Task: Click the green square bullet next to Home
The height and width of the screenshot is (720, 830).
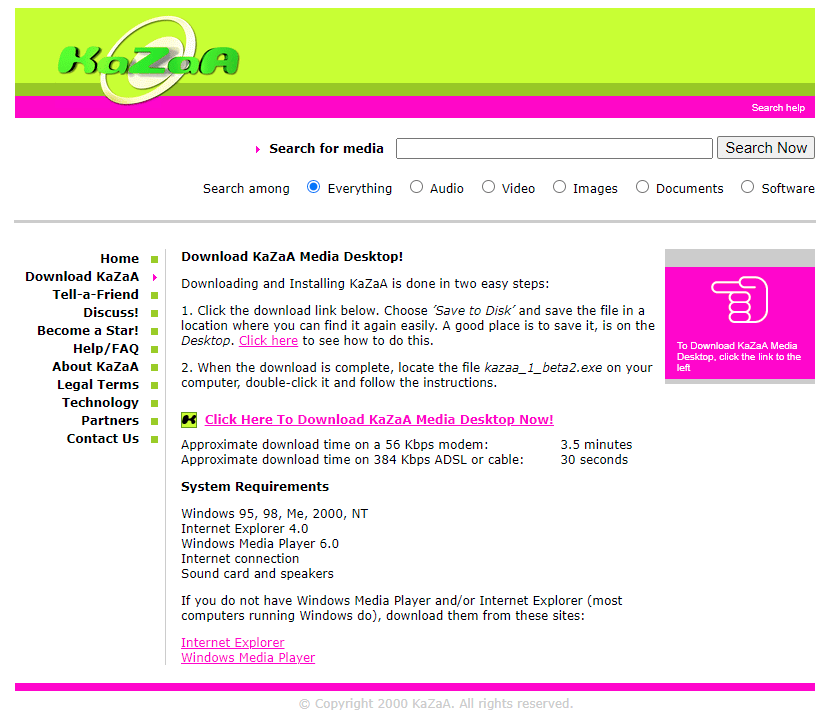Action: click(155, 259)
